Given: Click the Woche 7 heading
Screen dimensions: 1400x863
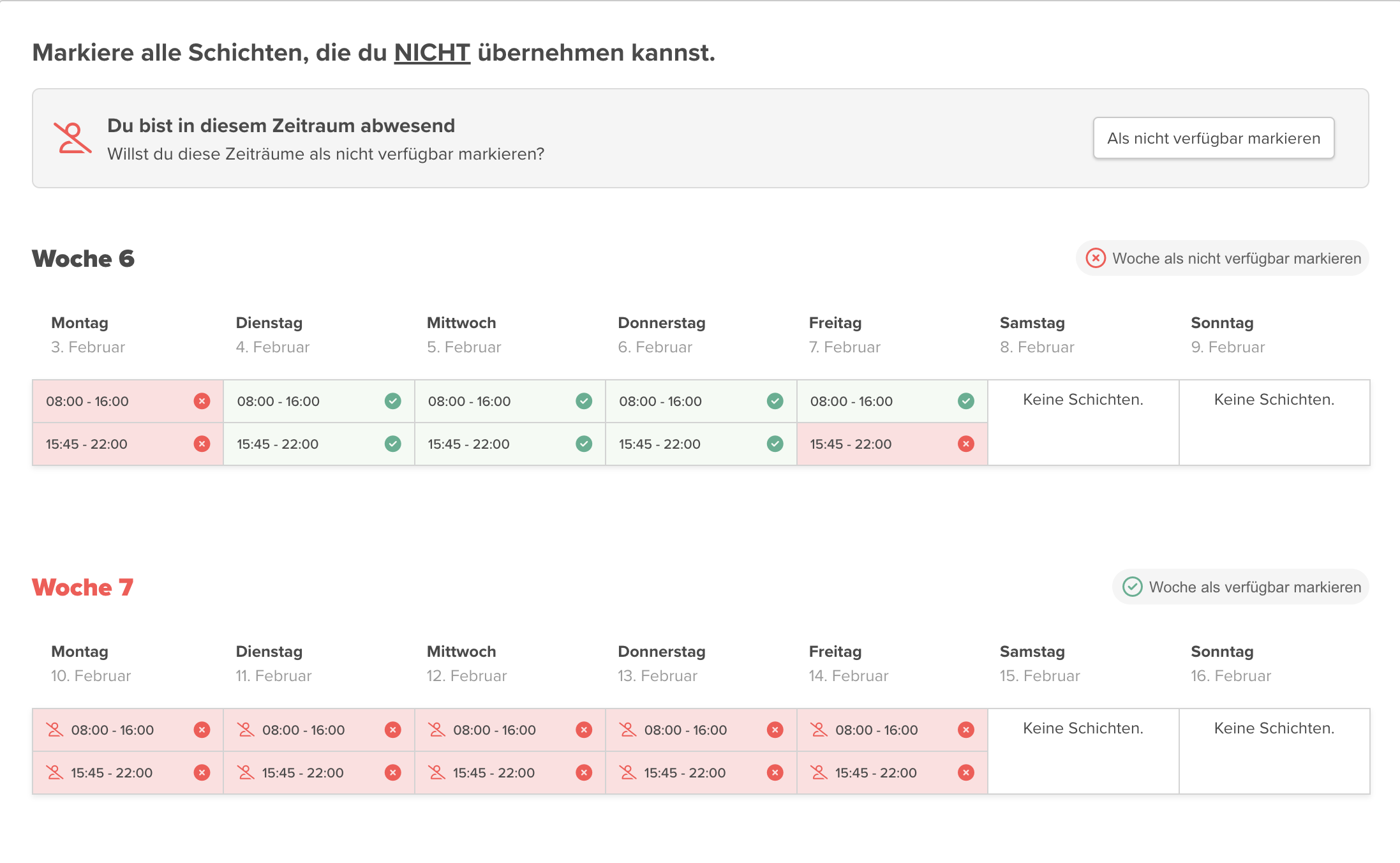Looking at the screenshot, I should click(x=83, y=587).
